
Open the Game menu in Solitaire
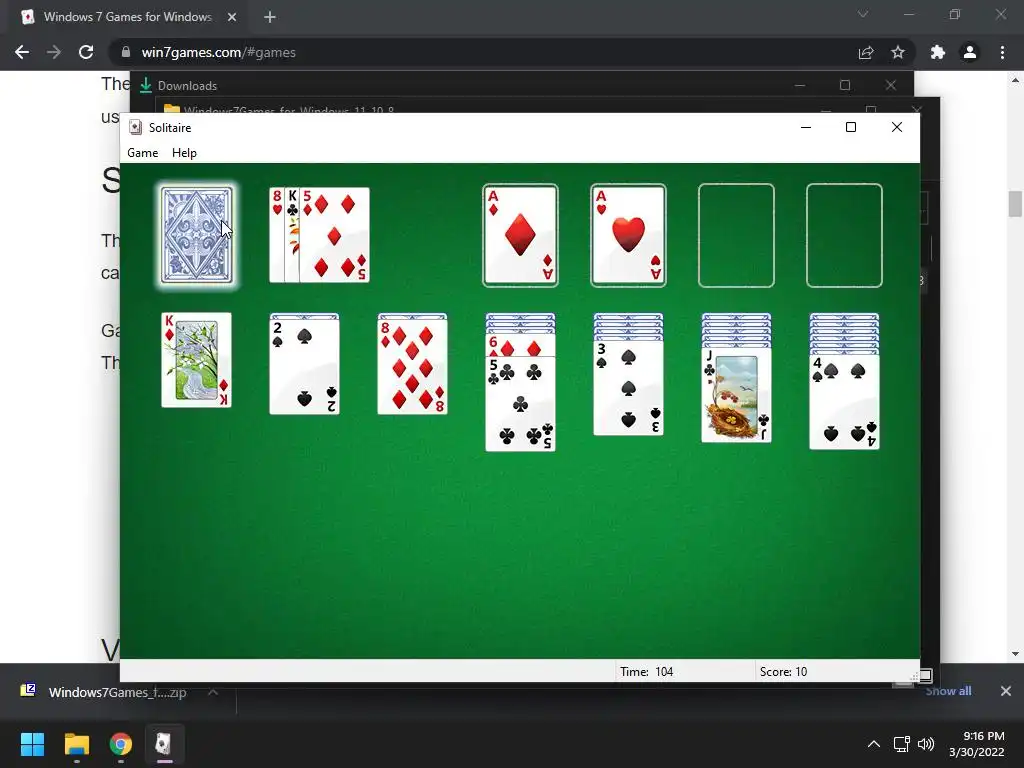coord(142,153)
